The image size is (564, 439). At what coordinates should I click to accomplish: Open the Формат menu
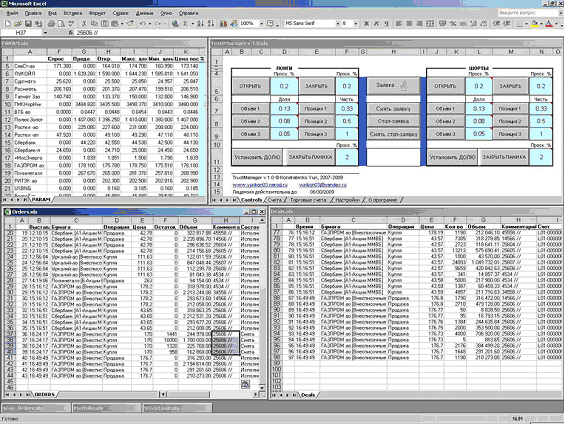[x=97, y=13]
